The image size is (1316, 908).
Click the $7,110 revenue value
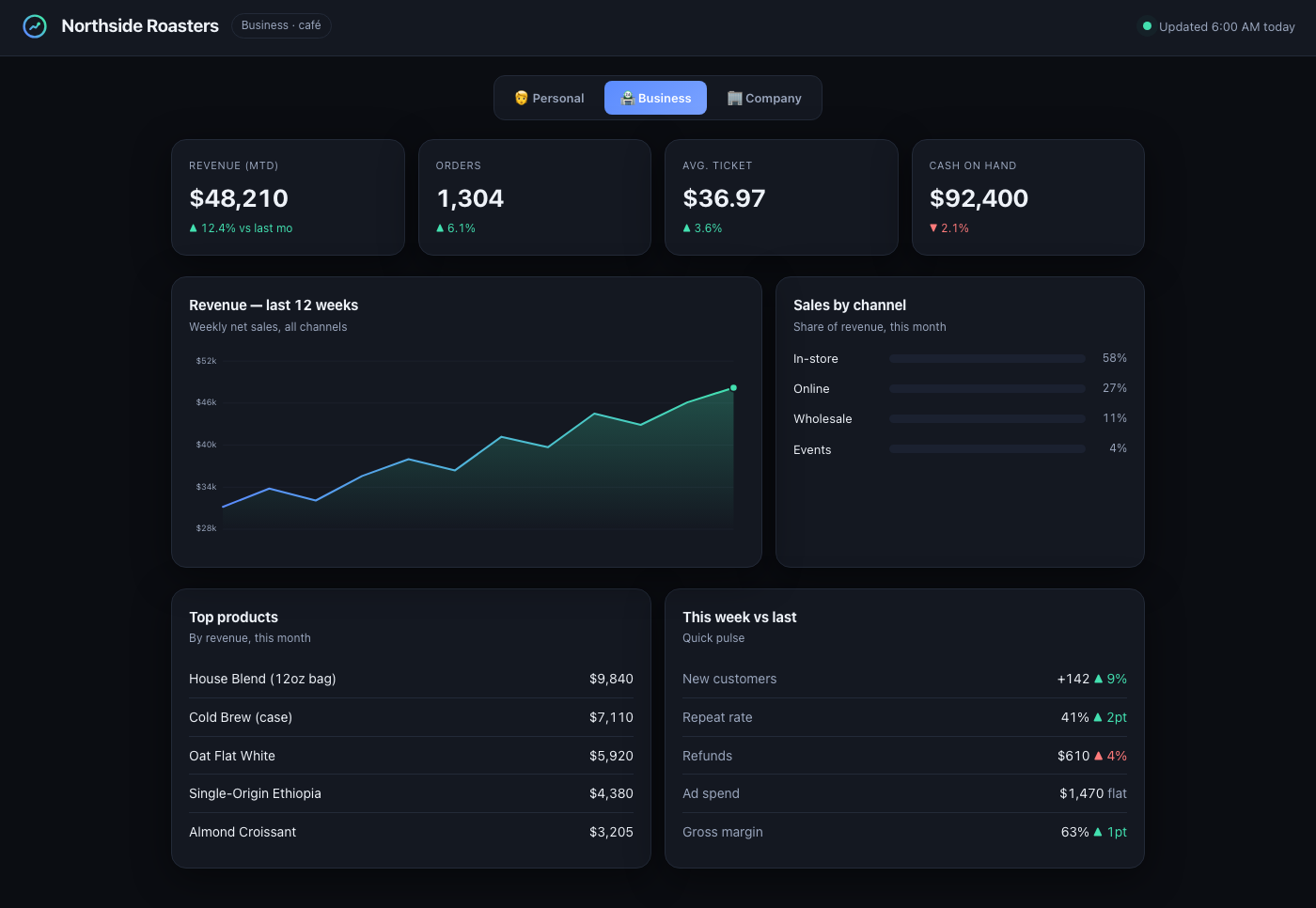click(611, 717)
